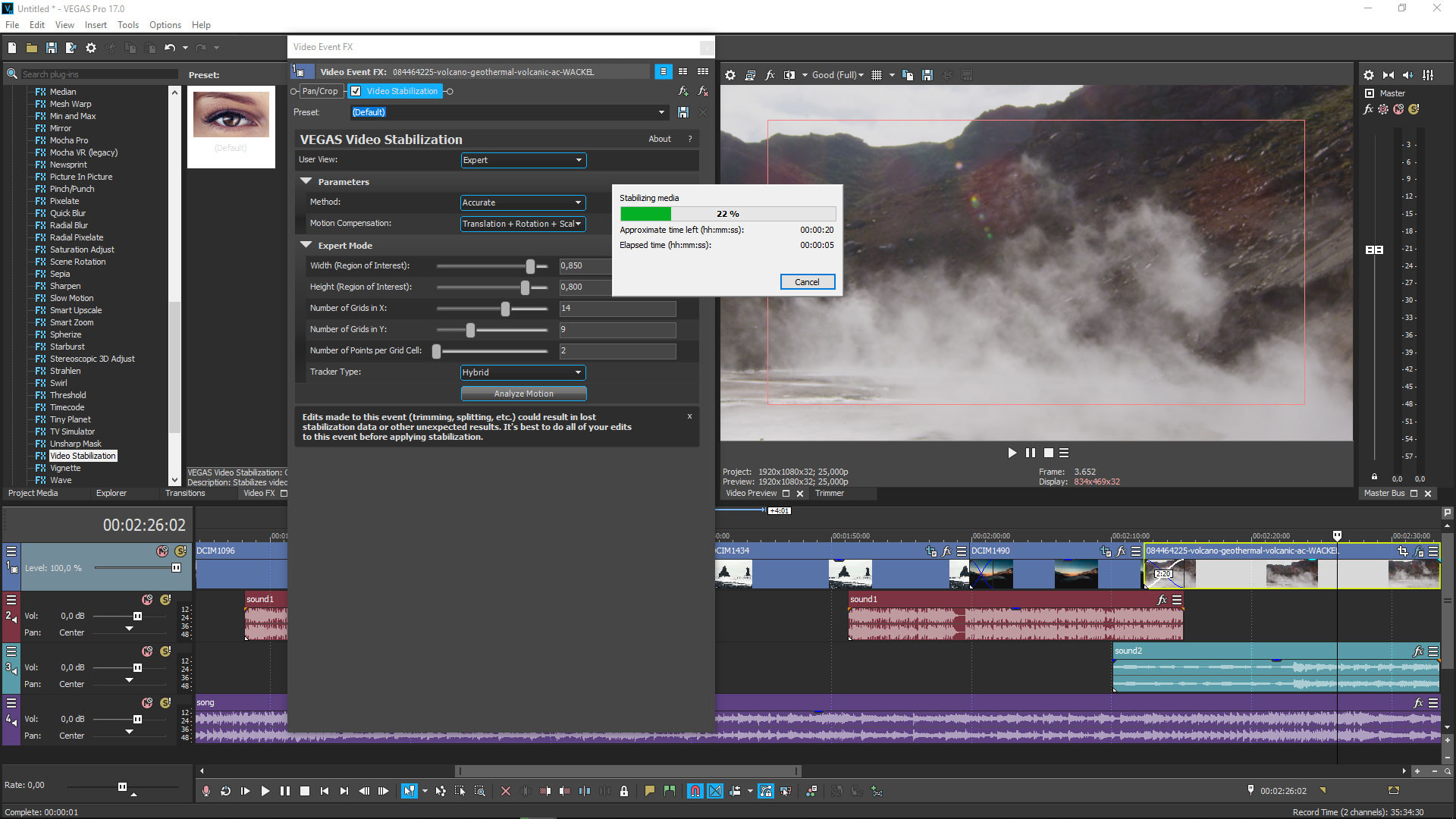Click the pan/crop icon in Video Event FX
This screenshot has height=819, width=1456.
[x=321, y=91]
